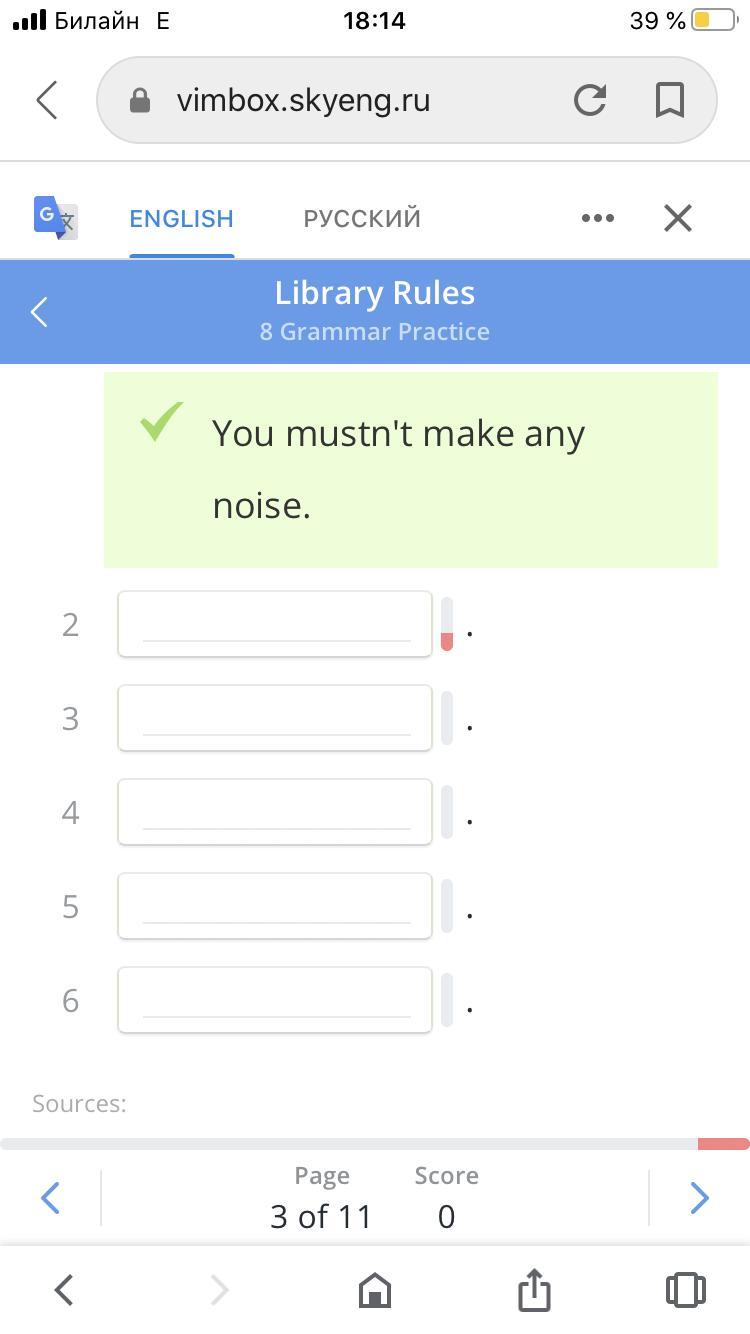750x1334 pixels.
Task: Close the translation bar with X
Action: pos(678,218)
